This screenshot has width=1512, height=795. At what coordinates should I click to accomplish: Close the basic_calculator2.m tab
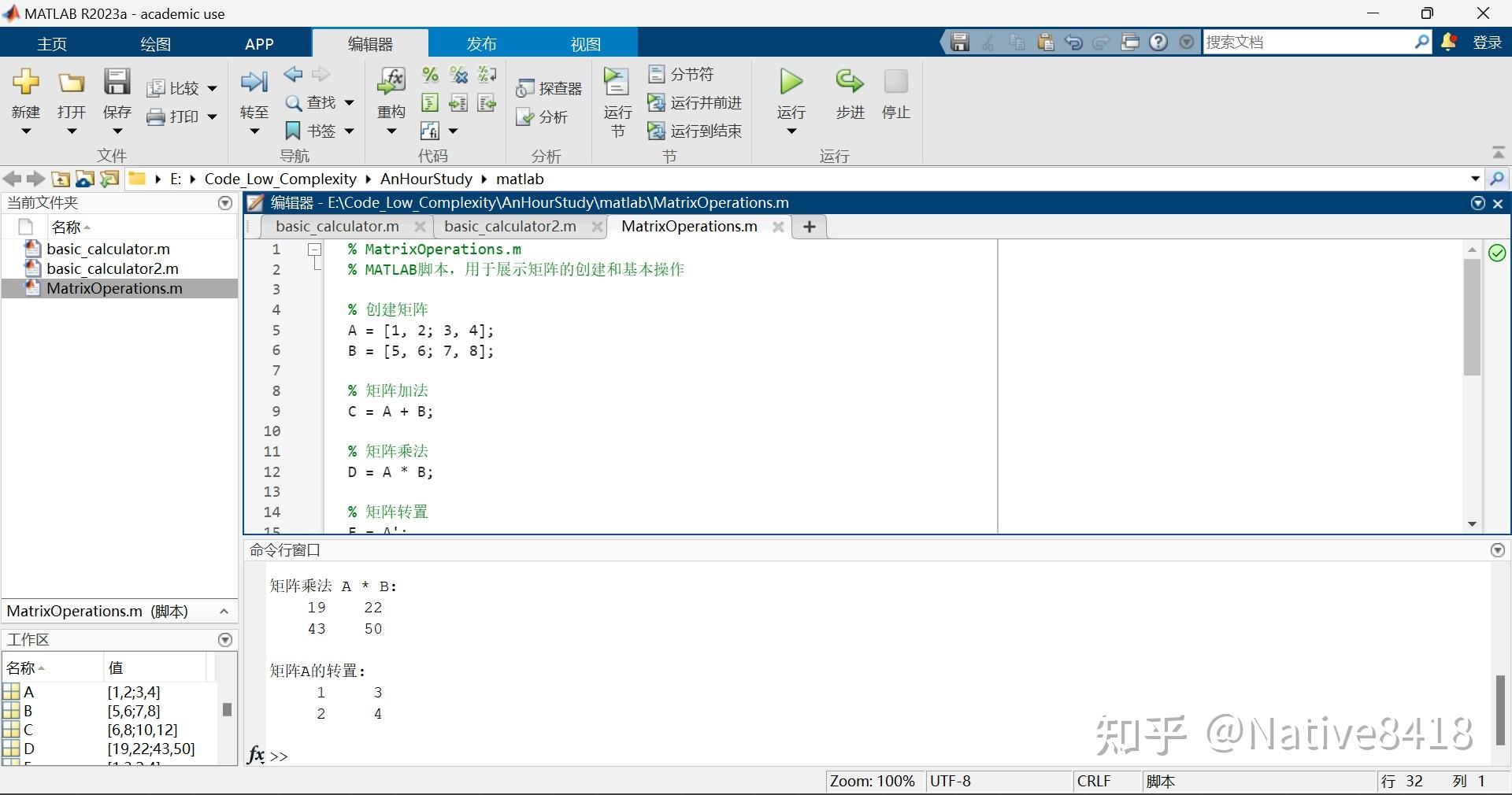(597, 227)
